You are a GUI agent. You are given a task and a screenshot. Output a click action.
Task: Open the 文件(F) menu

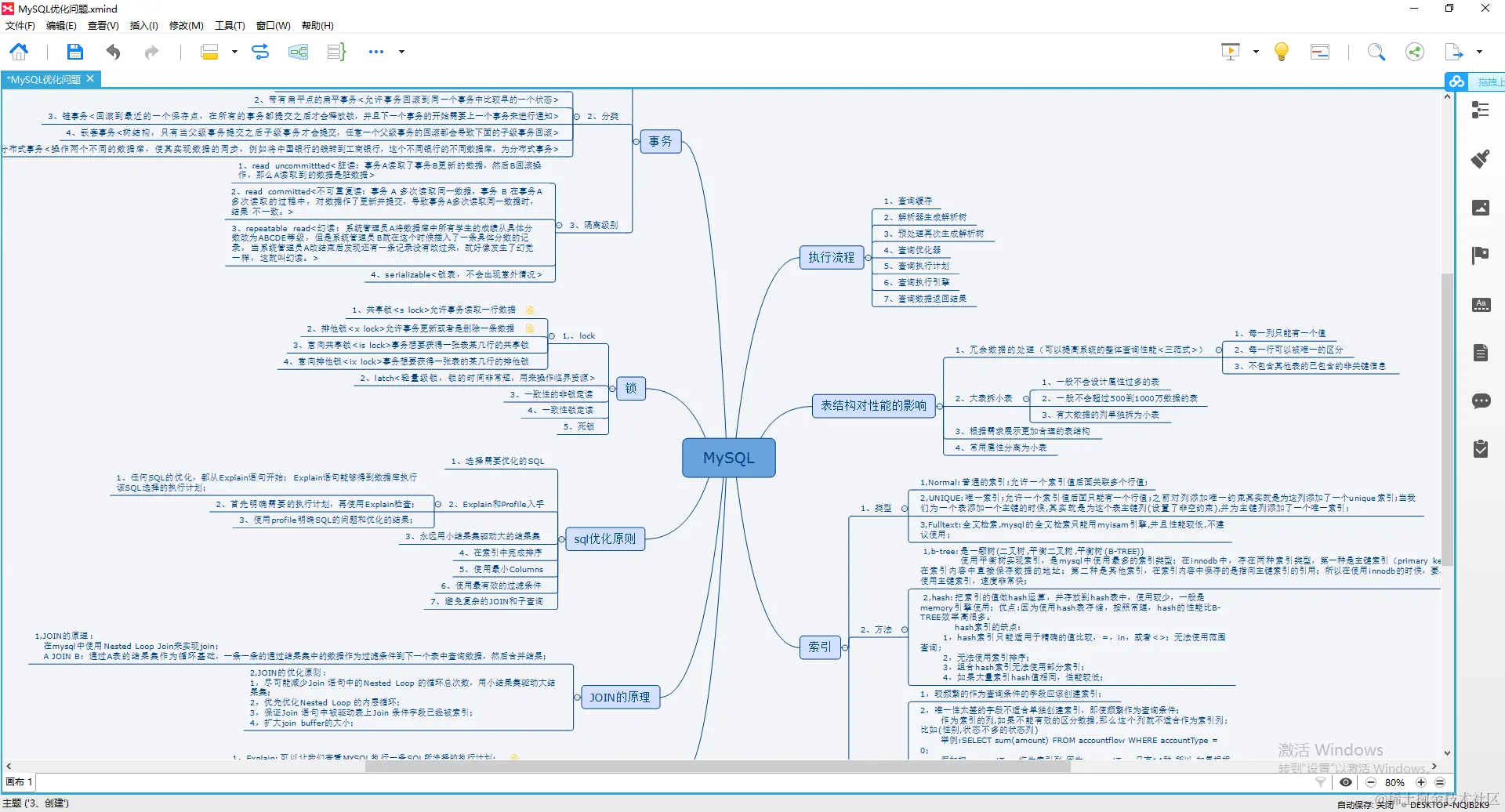(x=20, y=26)
